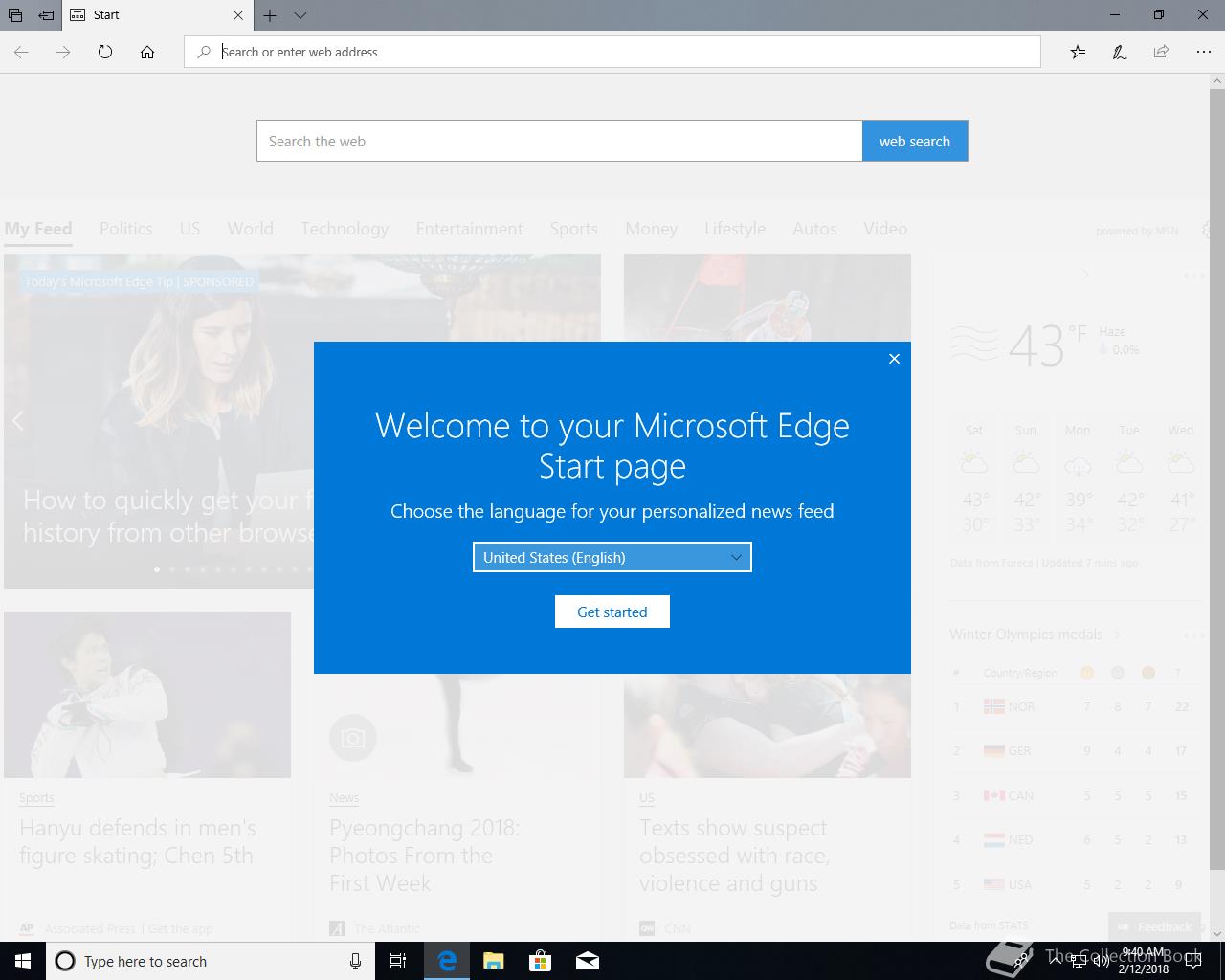Open Microsoft Store from taskbar
The width and height of the screenshot is (1225, 980).
[541, 961]
